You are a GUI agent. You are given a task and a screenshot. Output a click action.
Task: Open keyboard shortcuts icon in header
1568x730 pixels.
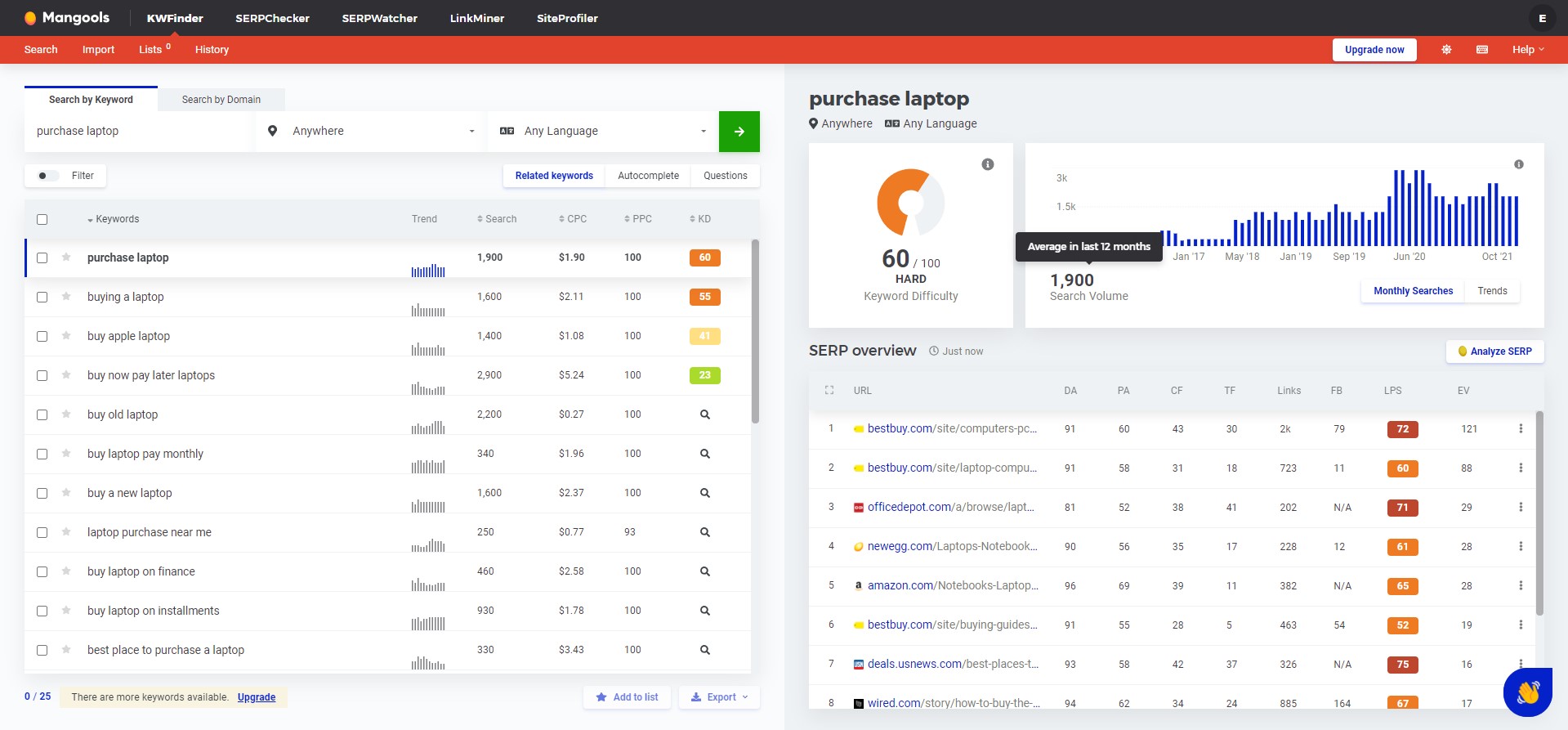(x=1482, y=50)
